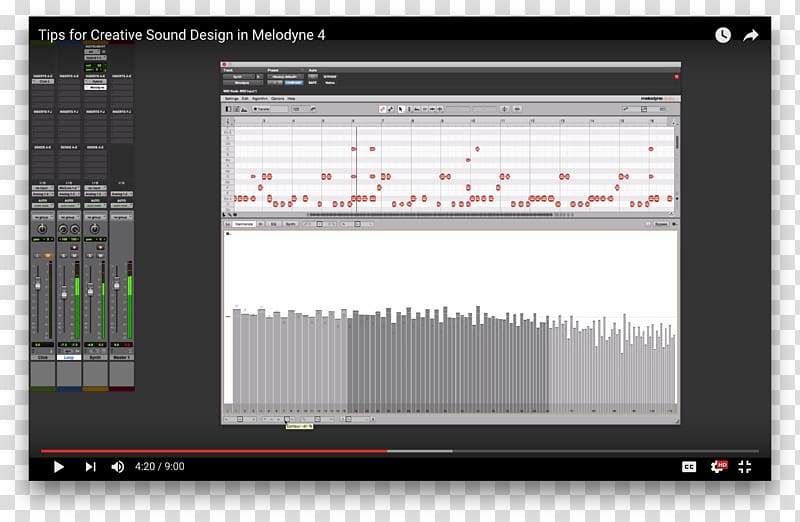Open the Master 1 'no group' dropdown
Image resolution: width=800 pixels, height=522 pixels.
click(x=121, y=217)
